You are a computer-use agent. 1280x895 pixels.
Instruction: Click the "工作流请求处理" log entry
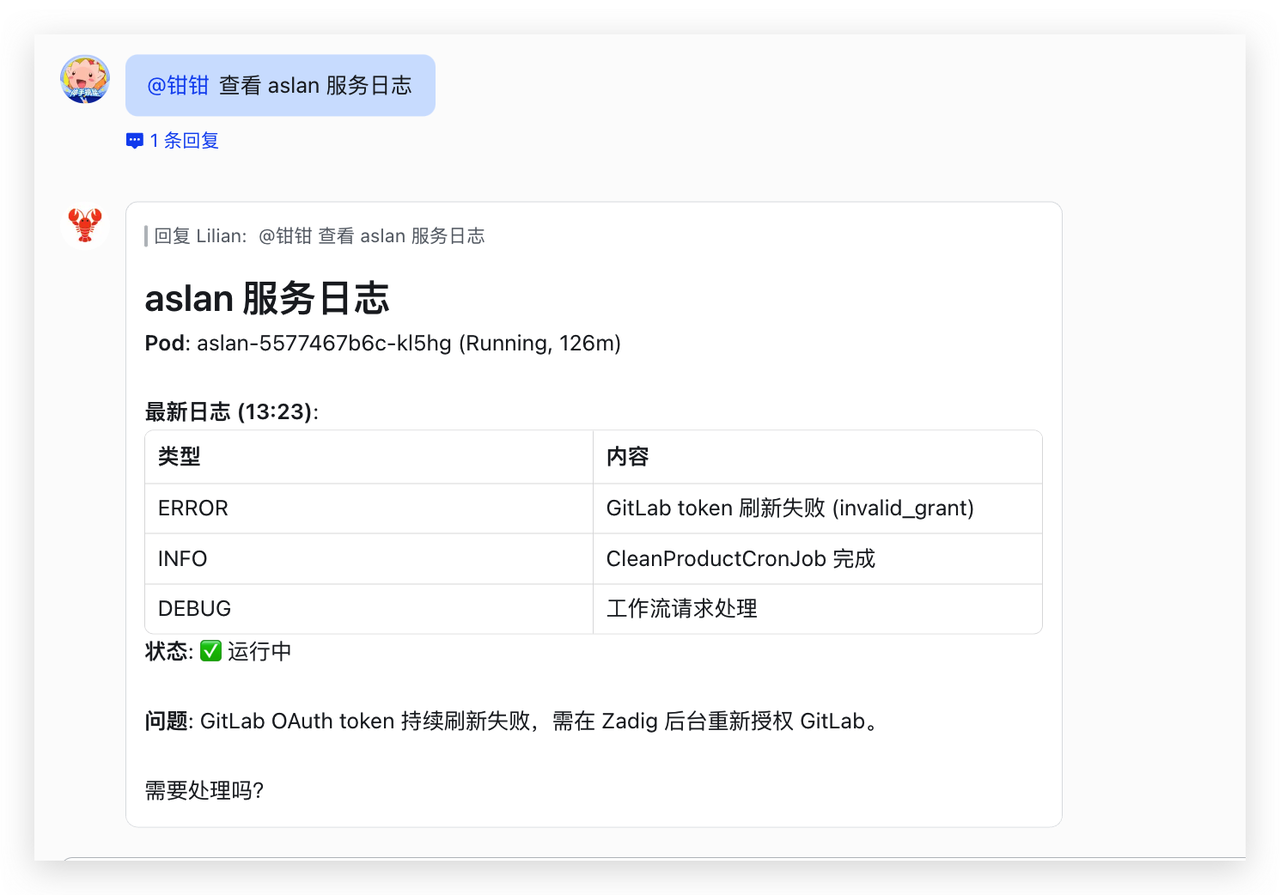(681, 608)
